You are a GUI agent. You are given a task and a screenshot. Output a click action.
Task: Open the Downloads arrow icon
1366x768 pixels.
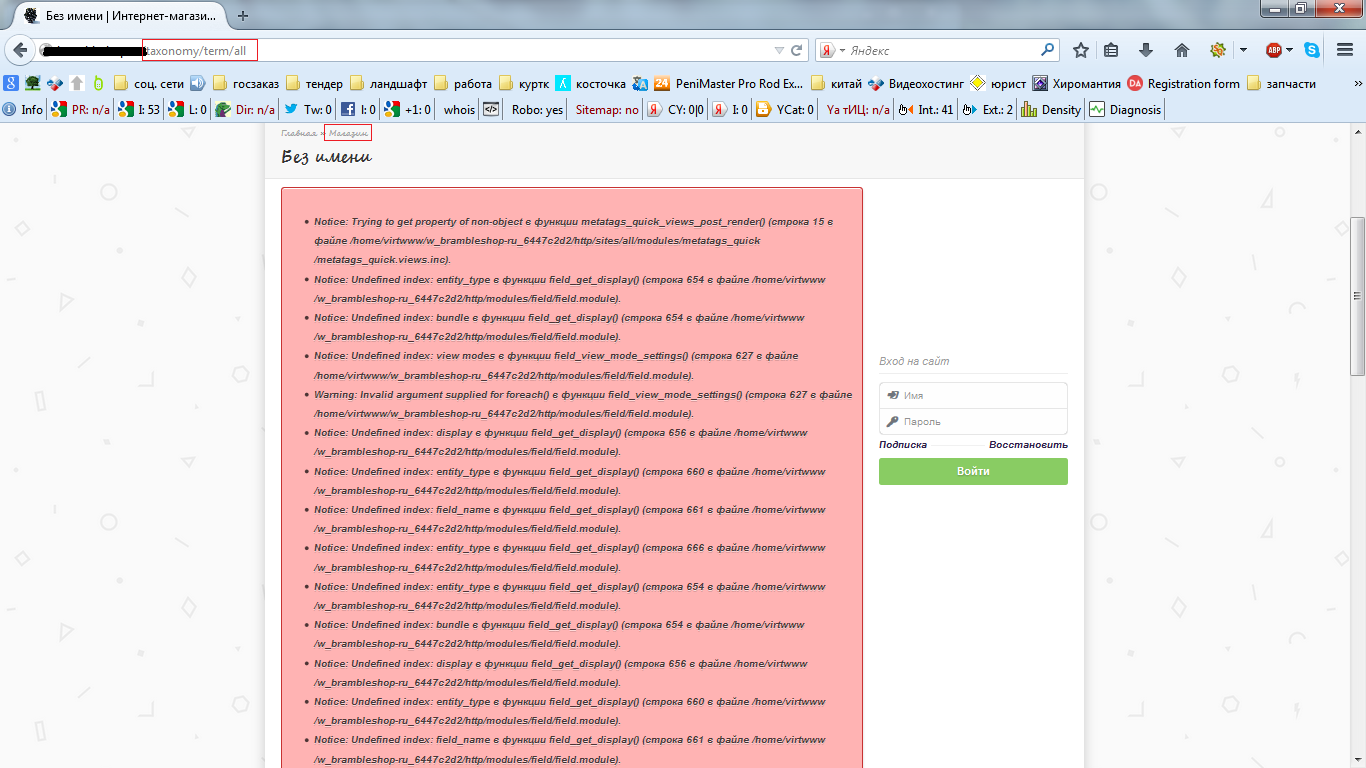tap(1146, 50)
